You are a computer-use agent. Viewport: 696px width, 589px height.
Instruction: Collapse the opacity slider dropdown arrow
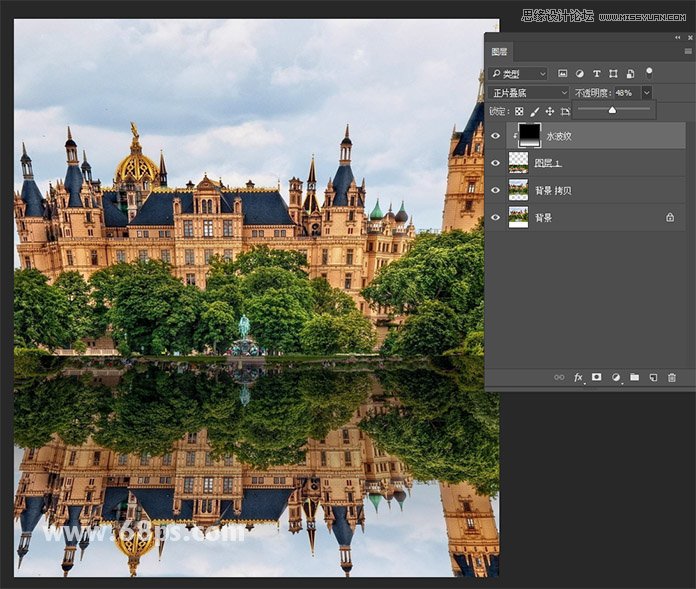[647, 93]
